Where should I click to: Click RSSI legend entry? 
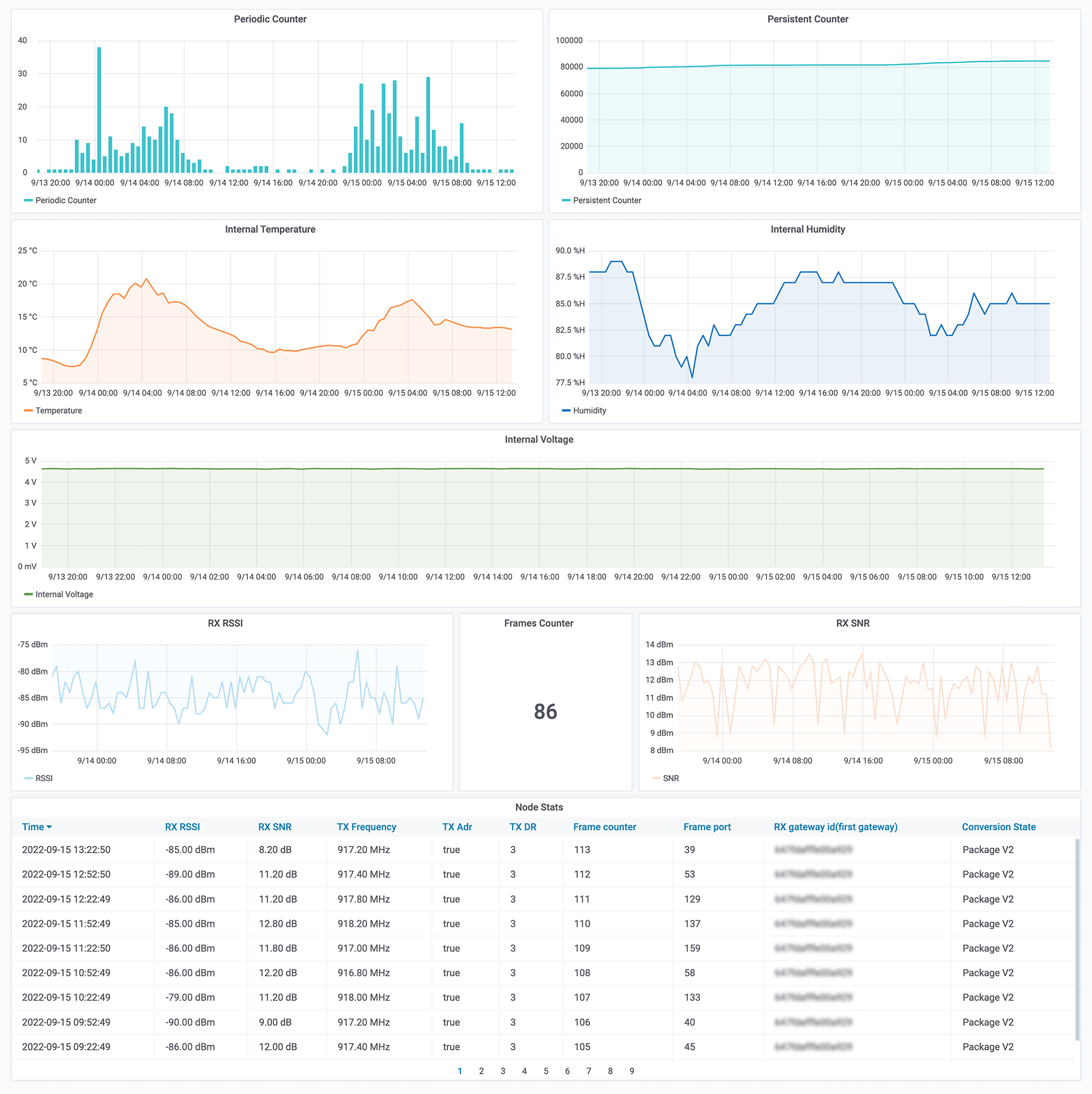click(43, 778)
